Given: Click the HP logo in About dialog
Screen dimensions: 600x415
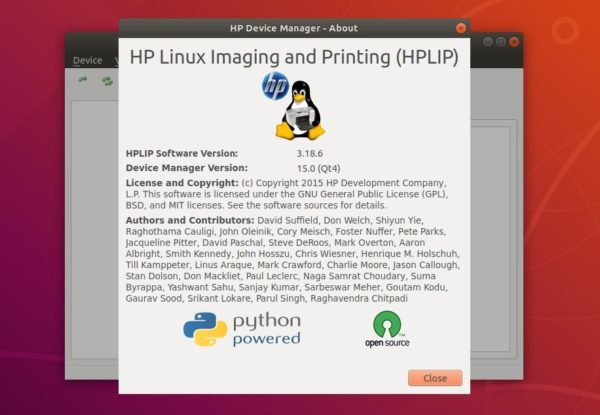Looking at the screenshot, I should [275, 86].
